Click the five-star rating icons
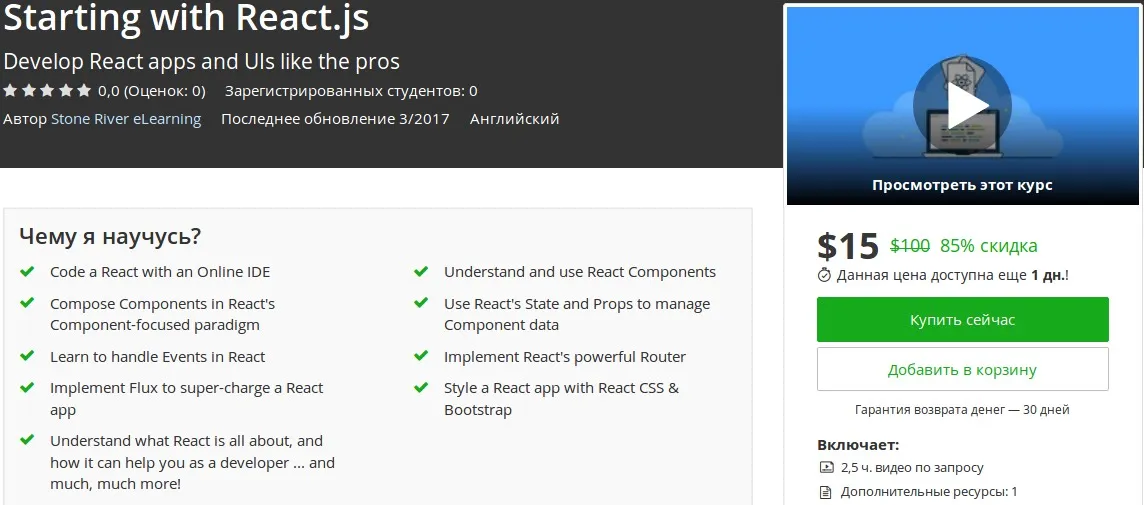 pyautogui.click(x=47, y=91)
